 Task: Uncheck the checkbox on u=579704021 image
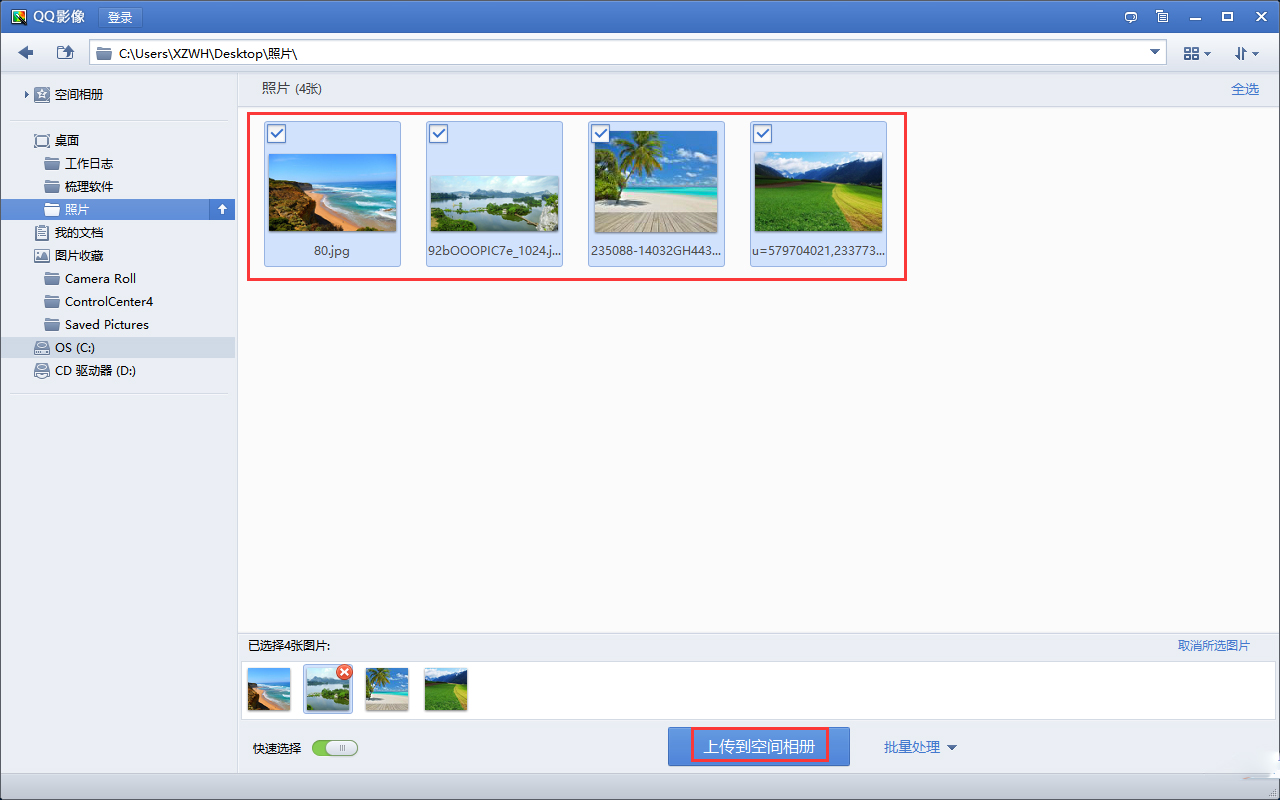pos(762,133)
